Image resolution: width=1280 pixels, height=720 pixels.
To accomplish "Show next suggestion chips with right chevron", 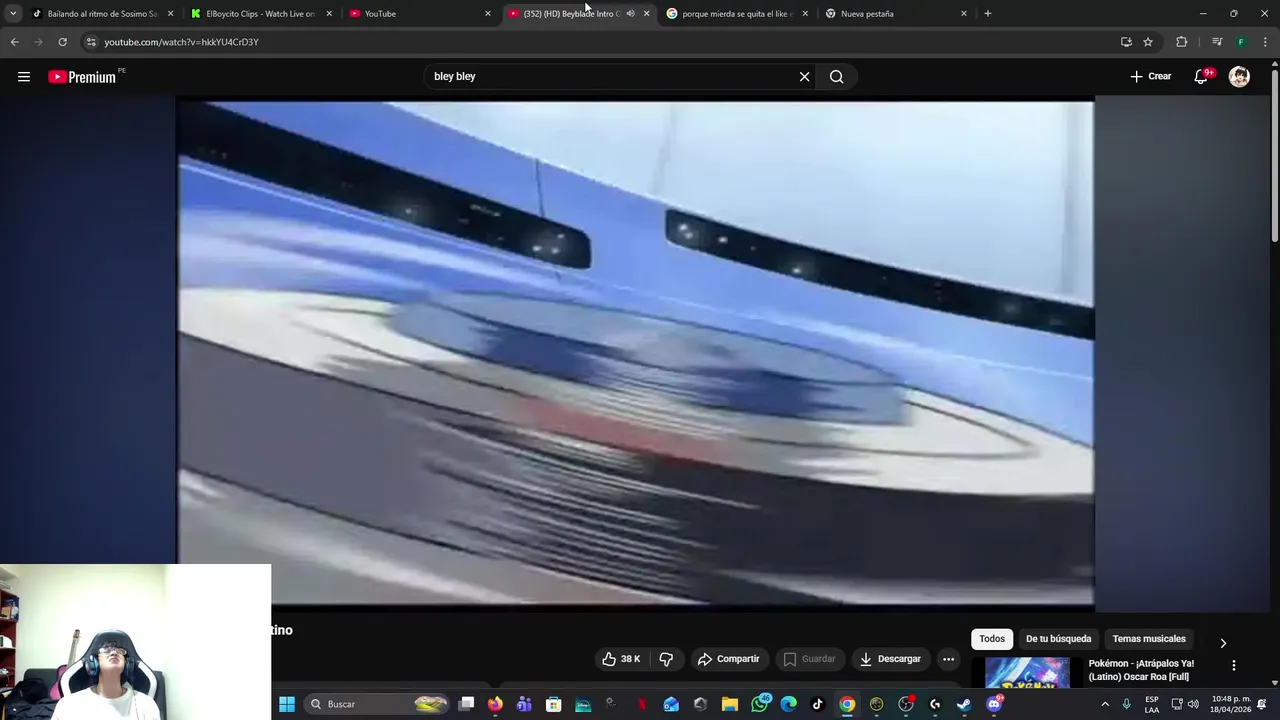I will pos(1222,643).
